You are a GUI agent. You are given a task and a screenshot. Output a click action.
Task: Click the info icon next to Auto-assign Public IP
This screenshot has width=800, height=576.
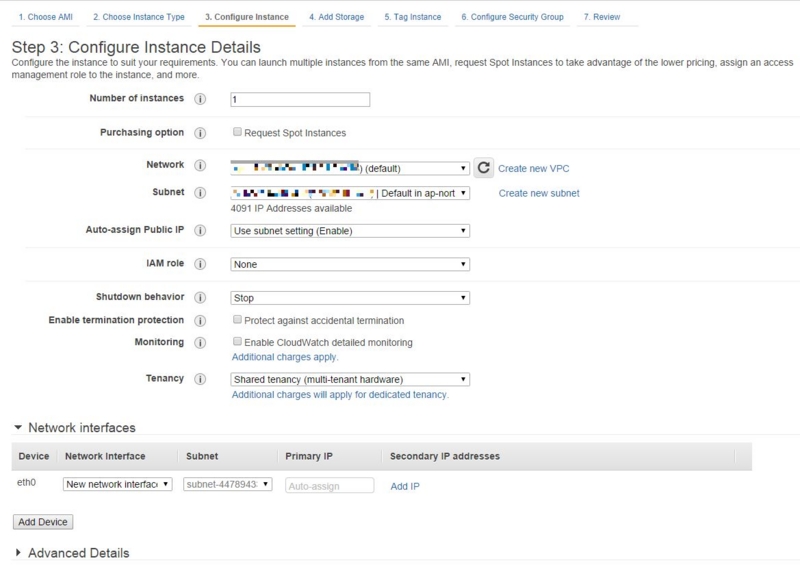click(x=200, y=230)
